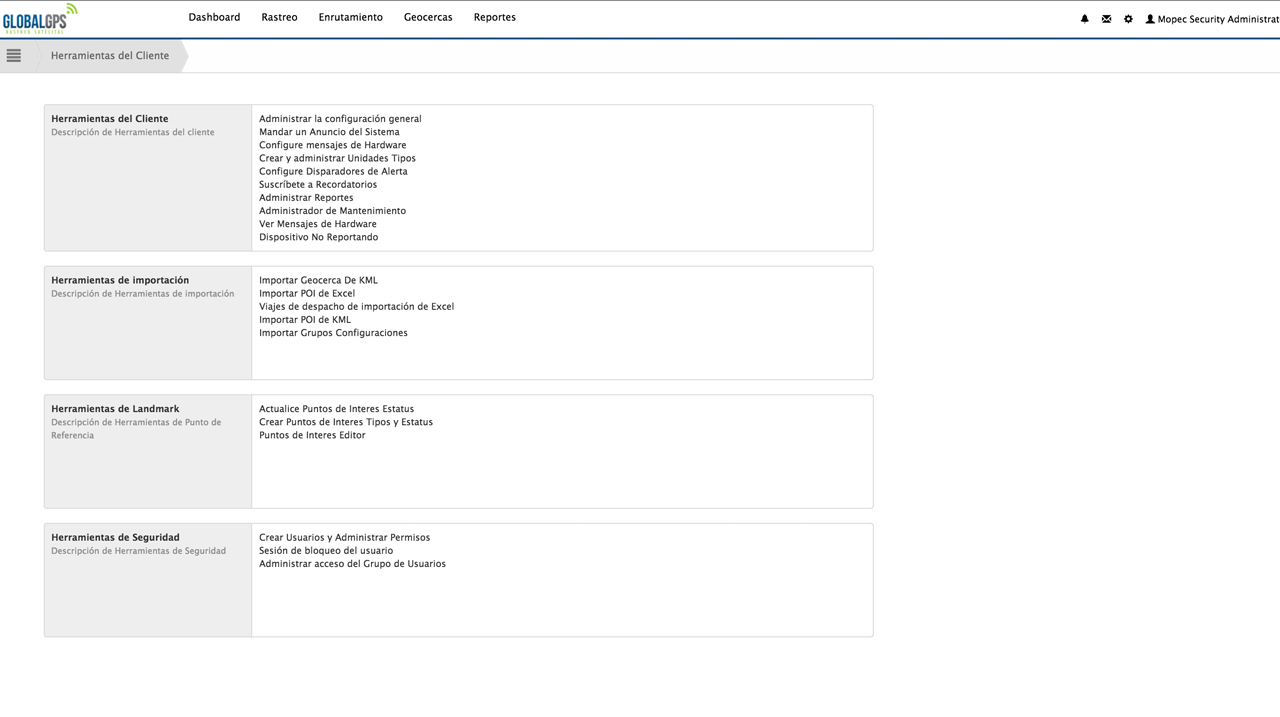The image size is (1280, 717).
Task: Open the messages envelope icon
Action: [x=1106, y=19]
